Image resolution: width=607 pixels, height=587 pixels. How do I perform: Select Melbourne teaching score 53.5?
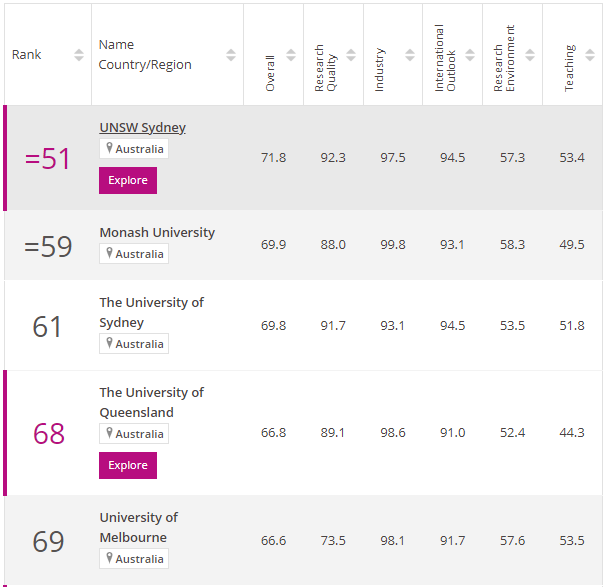572,541
